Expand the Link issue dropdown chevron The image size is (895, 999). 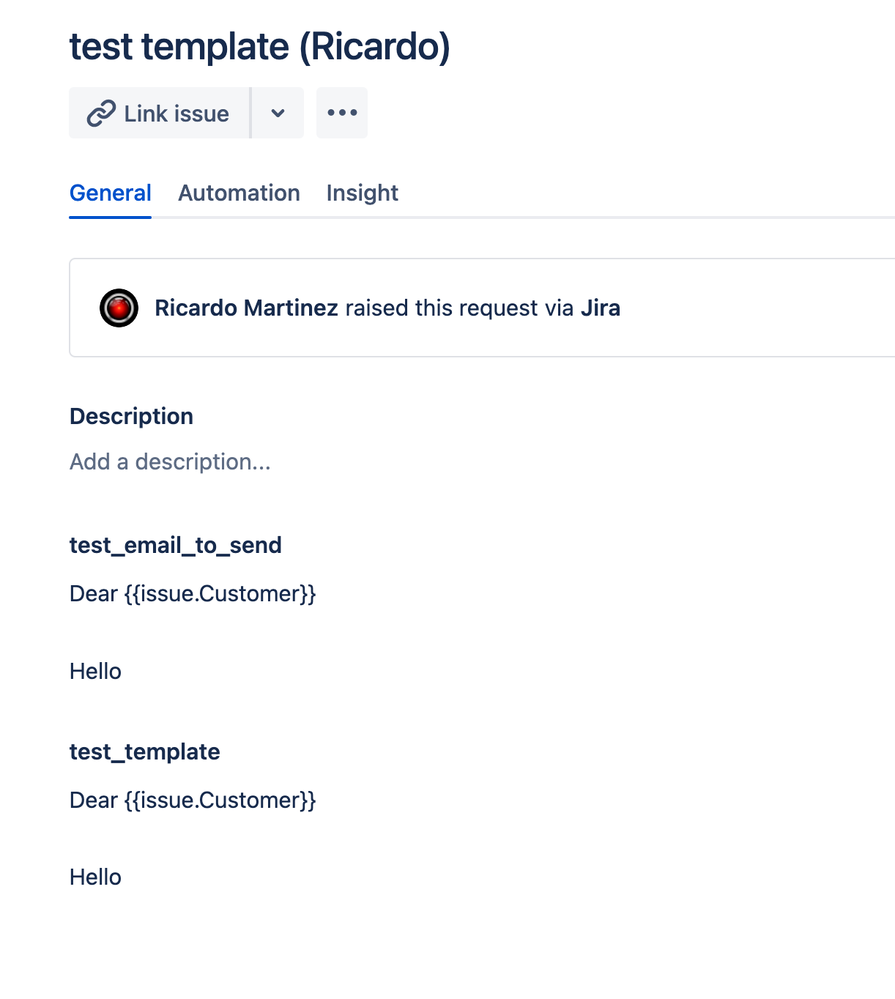click(x=278, y=113)
